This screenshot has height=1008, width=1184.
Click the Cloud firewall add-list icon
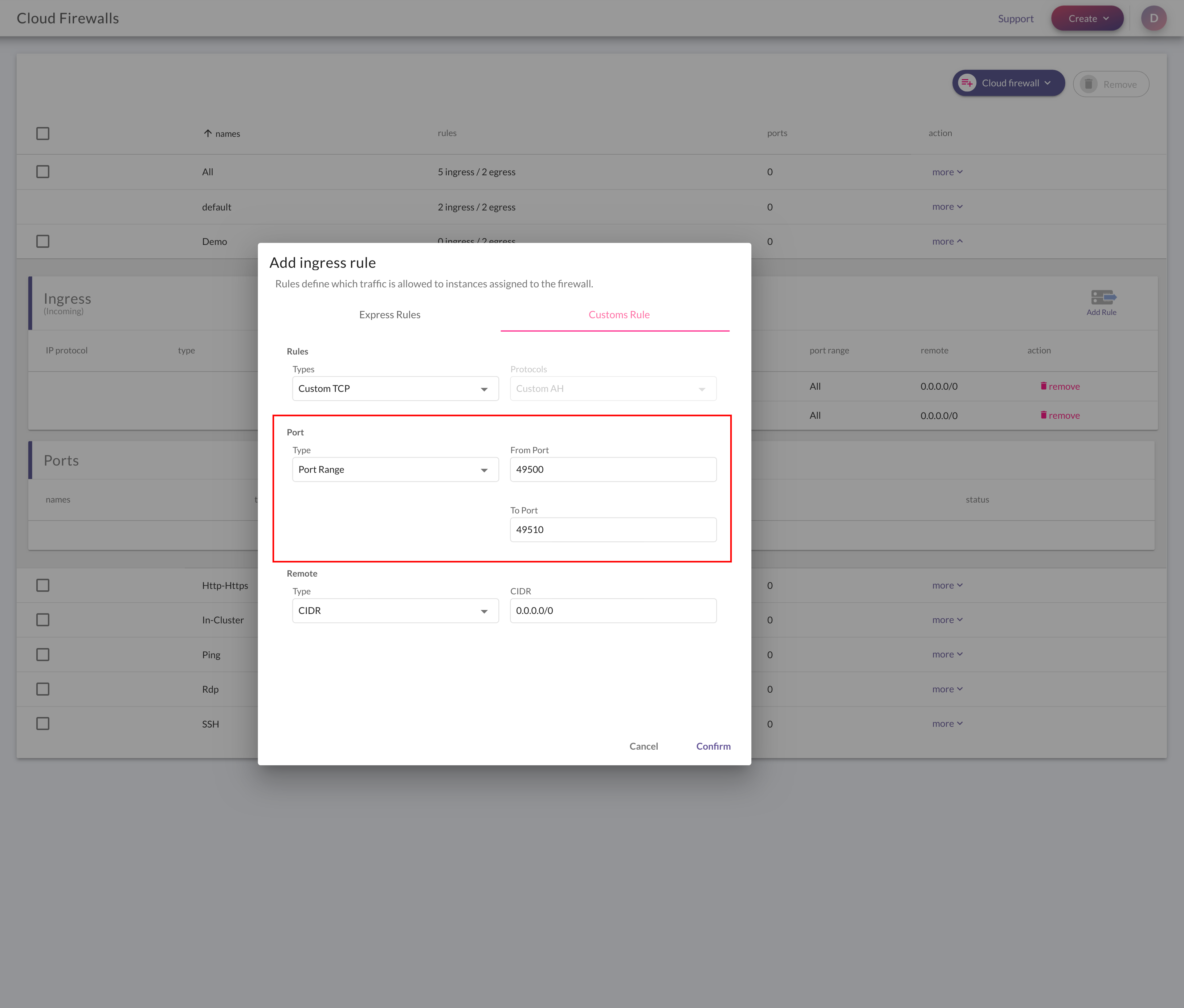(x=967, y=83)
